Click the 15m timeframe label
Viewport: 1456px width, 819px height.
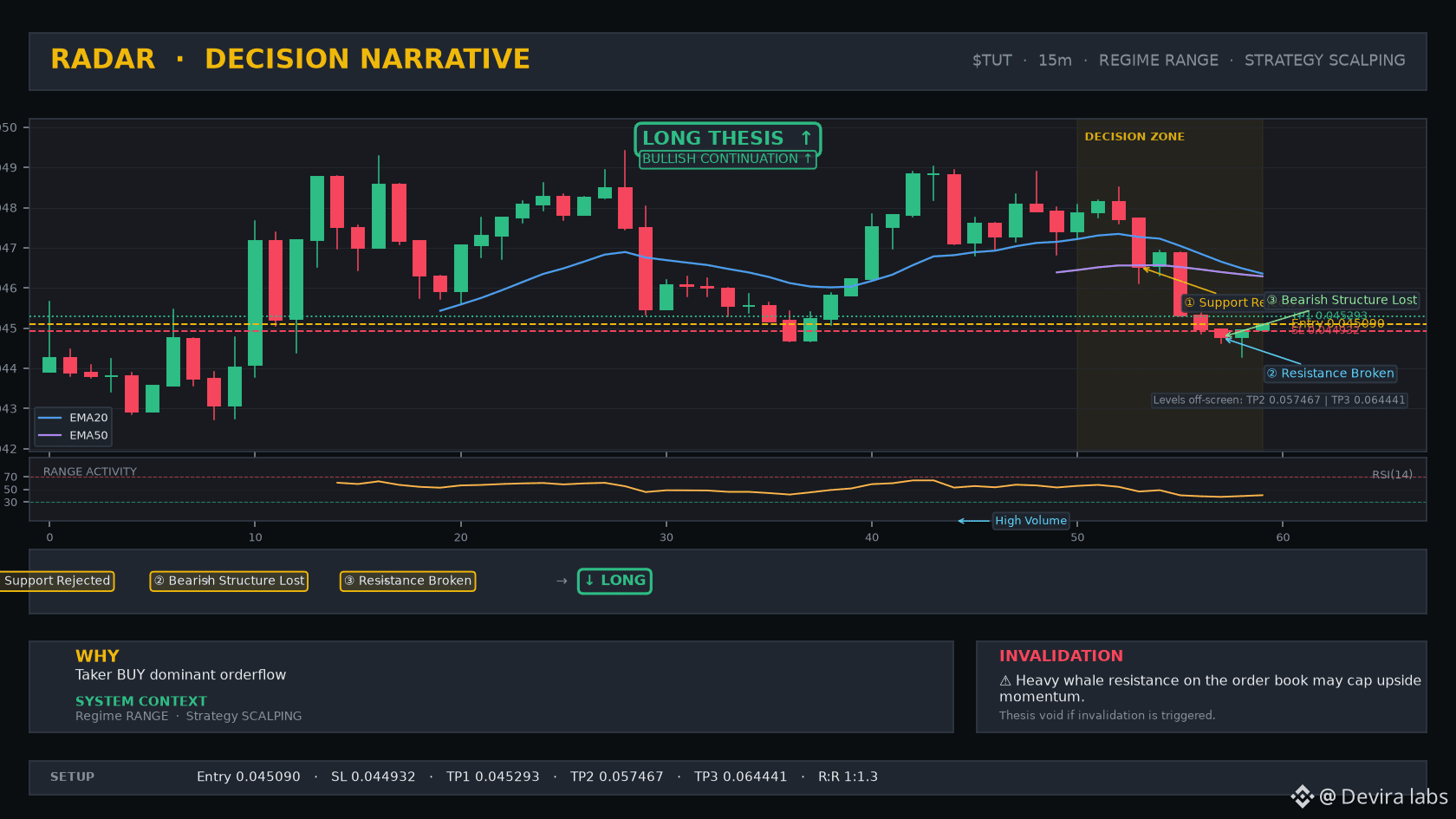click(x=1055, y=61)
